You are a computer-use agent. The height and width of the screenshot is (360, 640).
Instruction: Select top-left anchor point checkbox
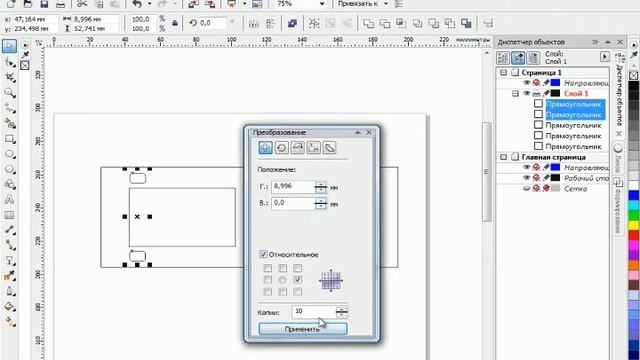point(268,268)
